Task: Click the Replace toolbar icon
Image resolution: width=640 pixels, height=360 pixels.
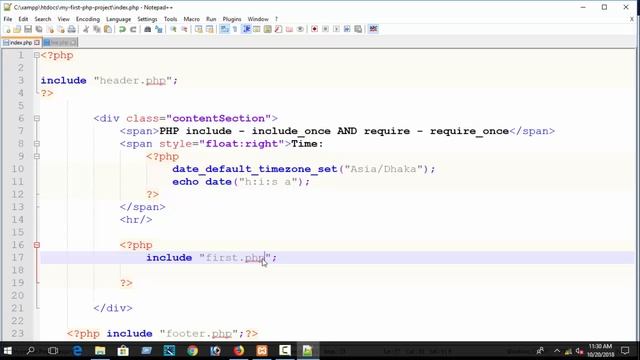Action: tap(159, 29)
